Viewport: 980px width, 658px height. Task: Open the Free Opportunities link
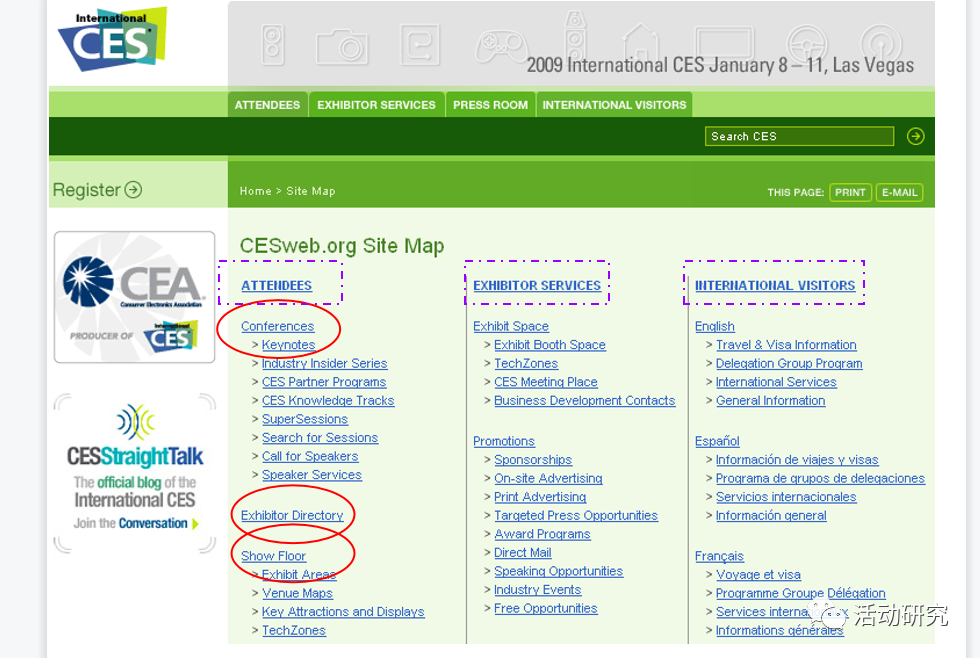point(546,609)
